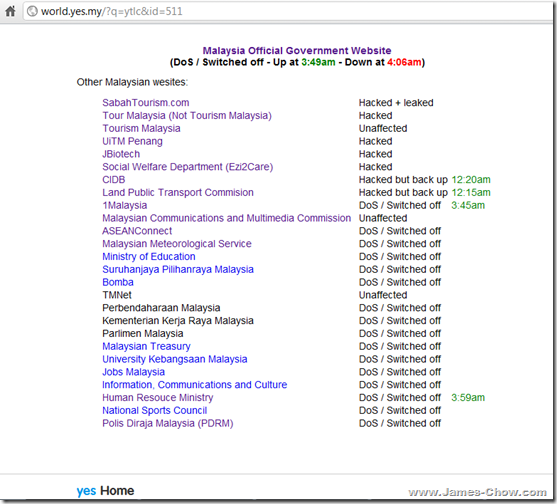Open the SabahTourism.com link
Screen dimensions: 557x504
(x=146, y=103)
